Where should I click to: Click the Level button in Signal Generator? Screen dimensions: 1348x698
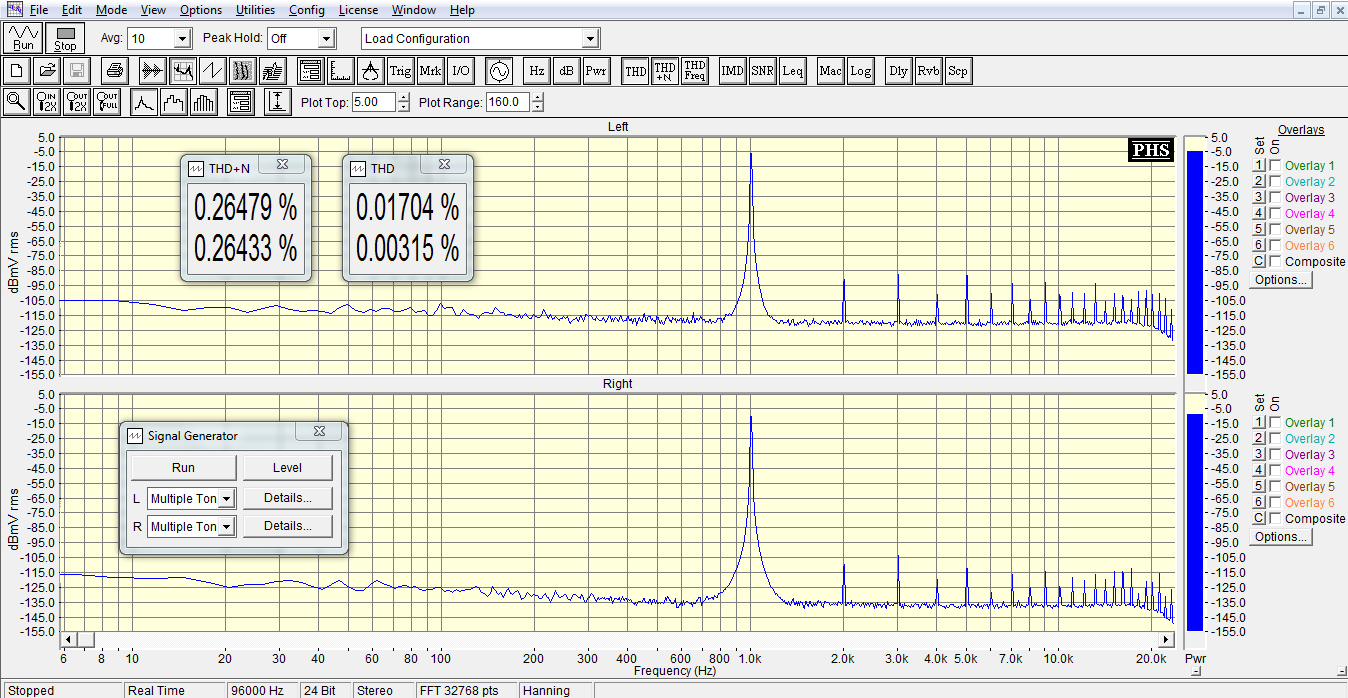coord(287,468)
